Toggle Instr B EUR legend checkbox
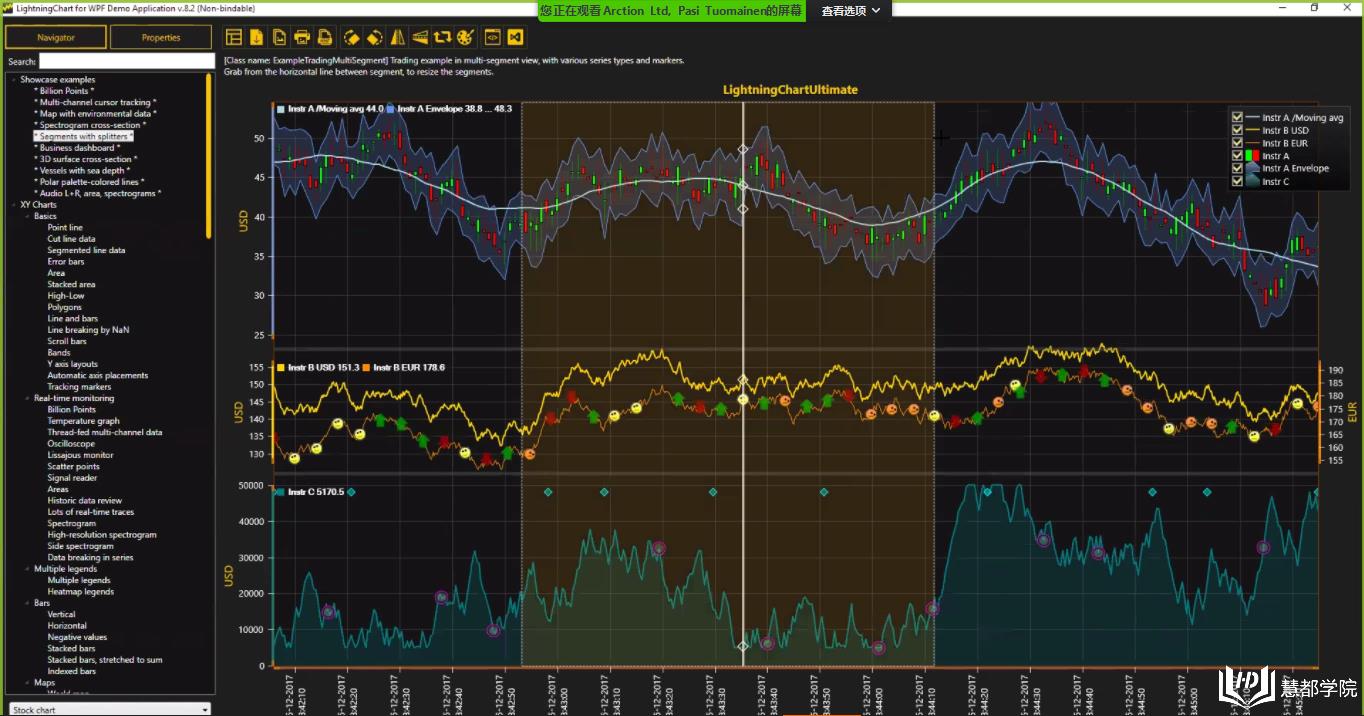 point(1238,143)
